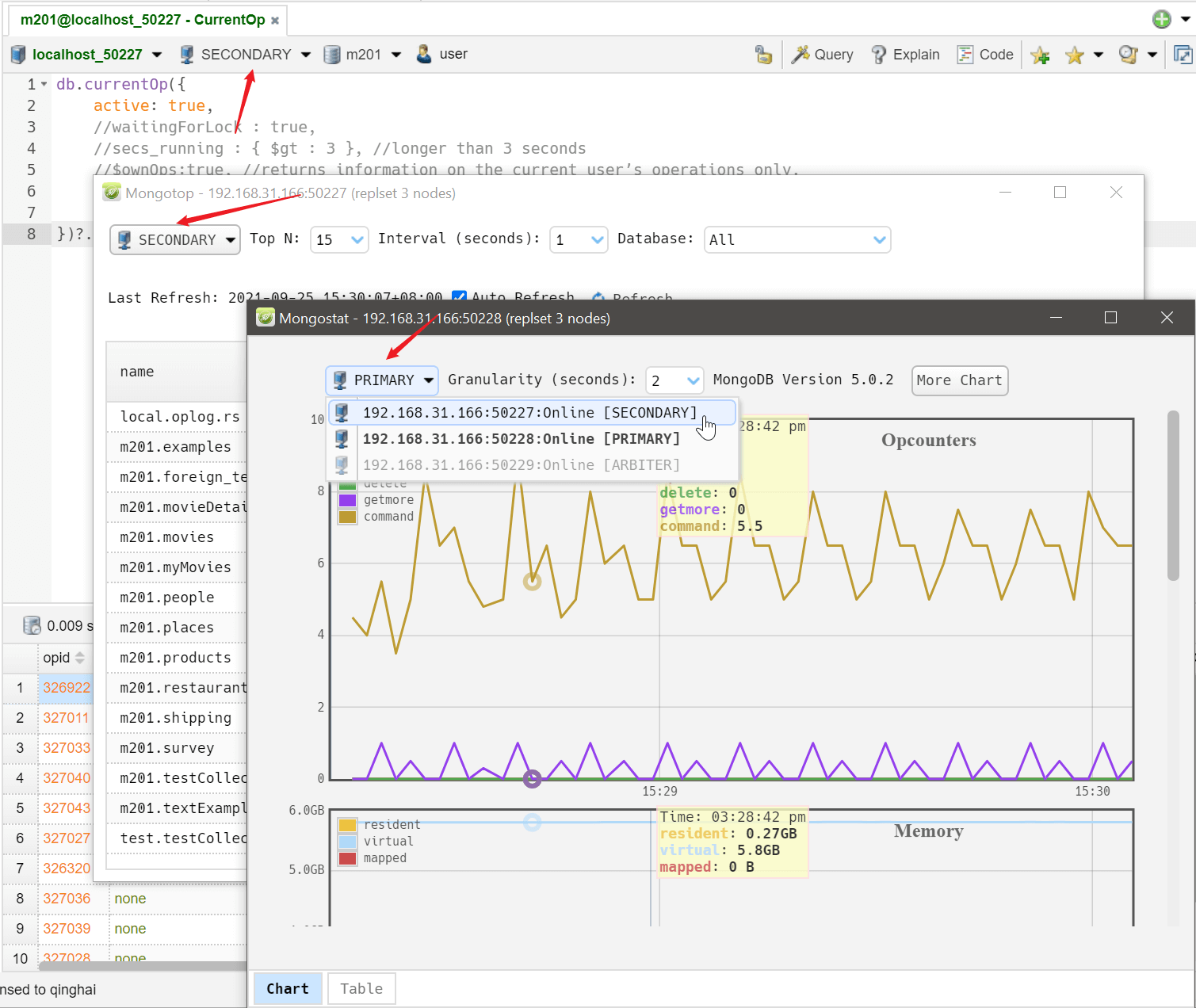Viewport: 1196px width, 1008px height.
Task: Click the purple getmore data point marker
Action: tap(532, 779)
